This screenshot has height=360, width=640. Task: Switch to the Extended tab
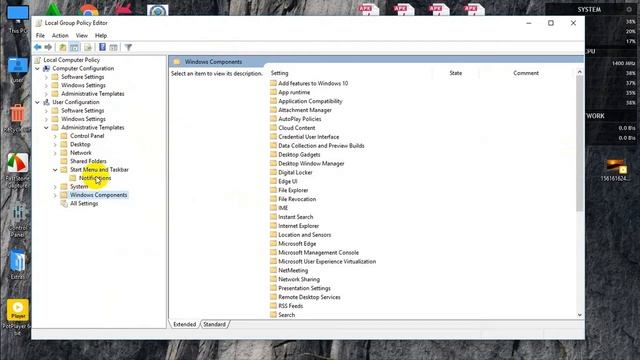tap(184, 324)
